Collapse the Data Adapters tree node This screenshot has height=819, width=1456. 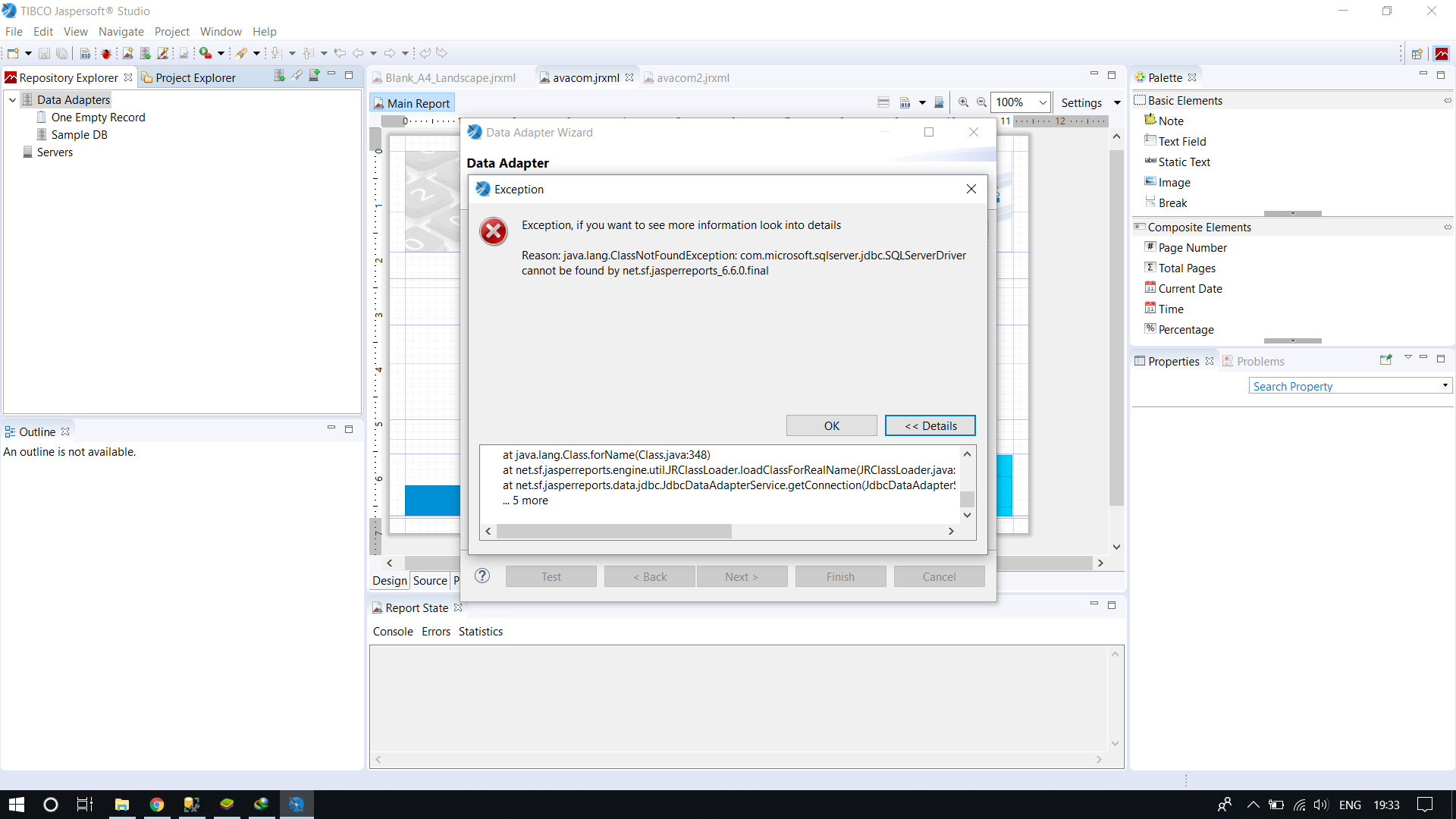click(13, 100)
